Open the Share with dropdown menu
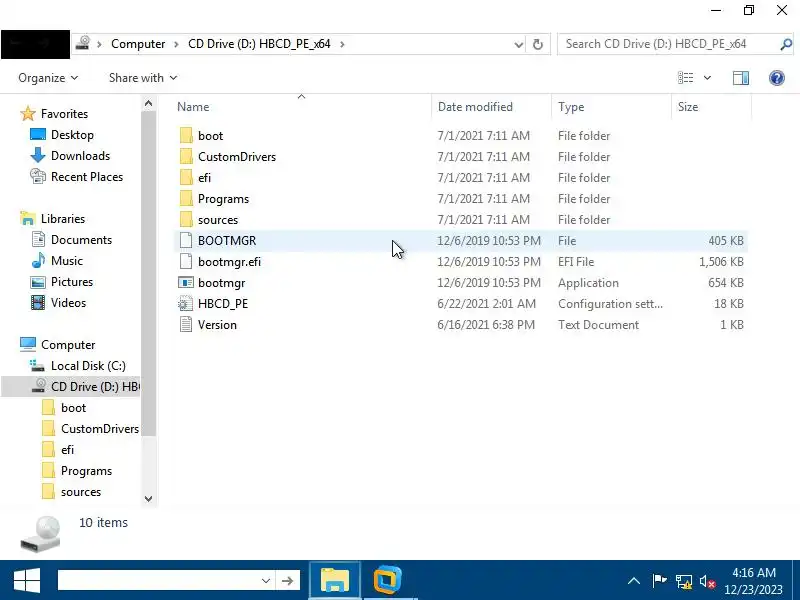Screen dimensions: 800x600 tap(143, 78)
